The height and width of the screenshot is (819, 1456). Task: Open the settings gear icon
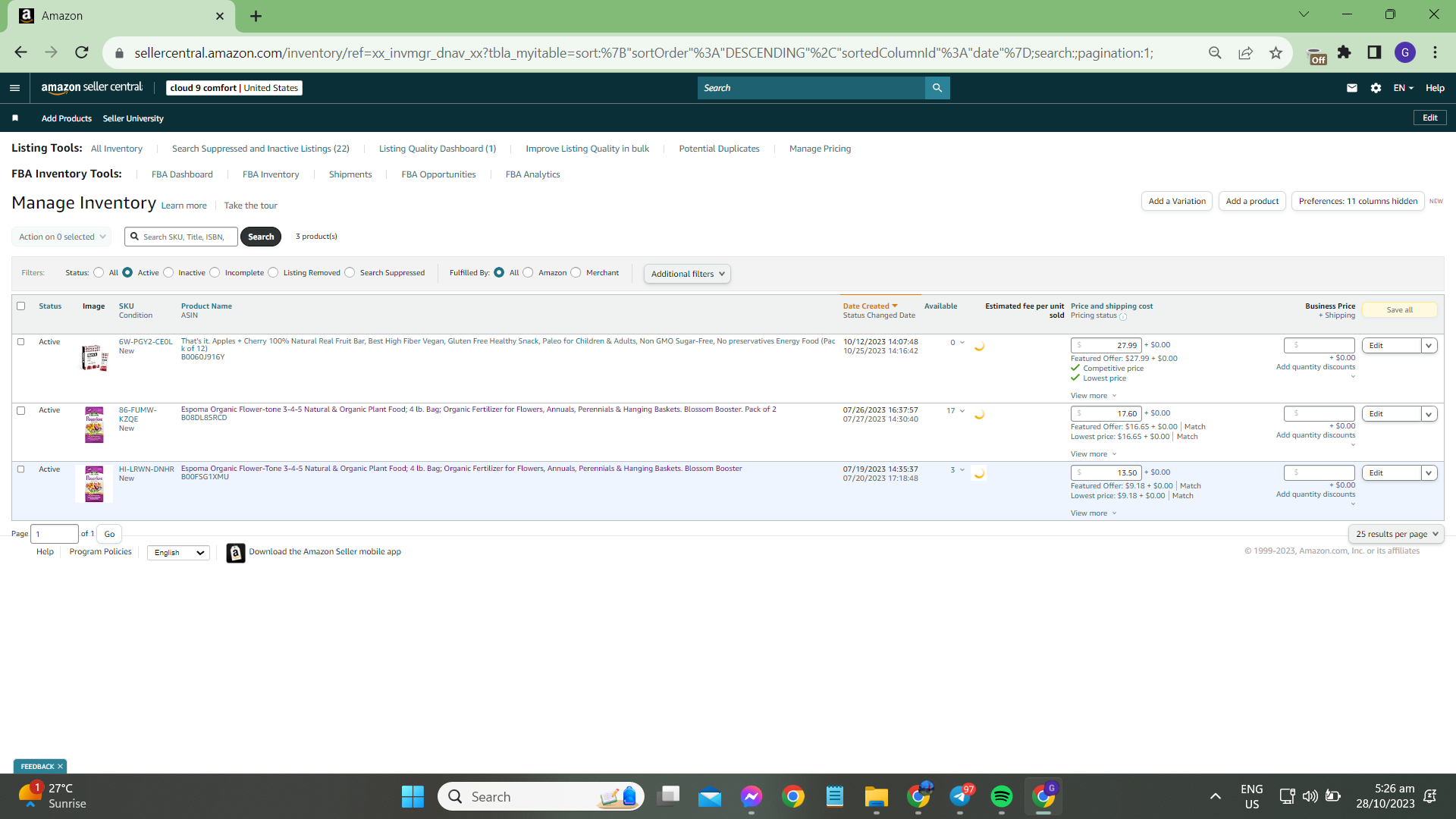coord(1376,88)
